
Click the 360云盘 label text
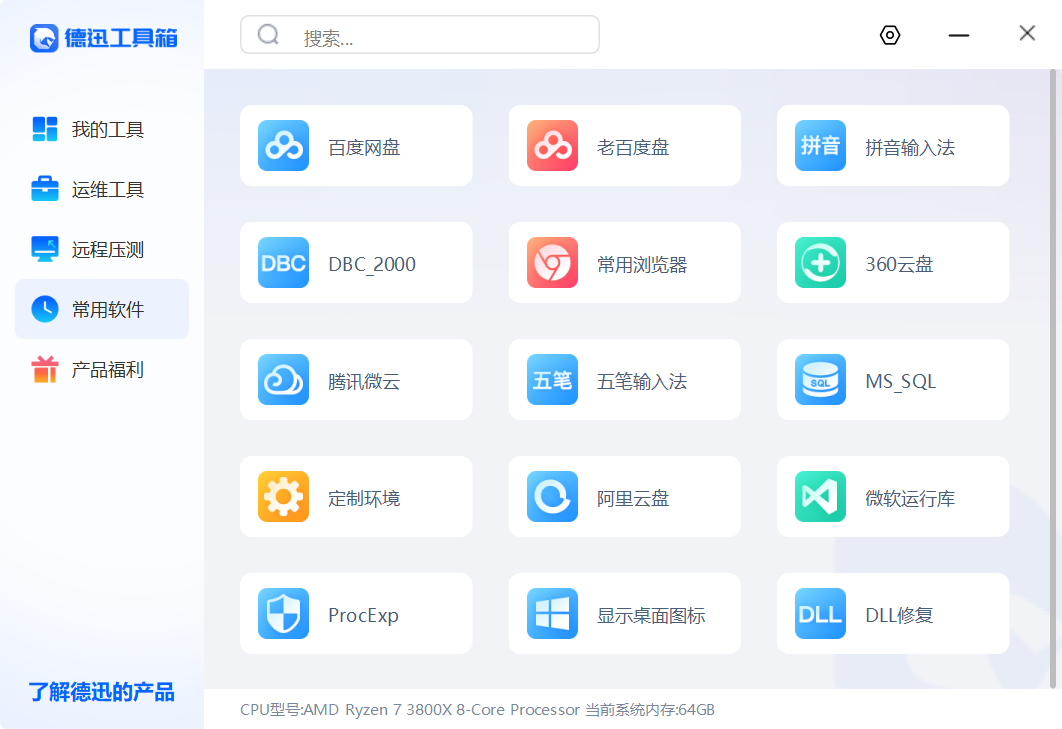[x=899, y=264]
